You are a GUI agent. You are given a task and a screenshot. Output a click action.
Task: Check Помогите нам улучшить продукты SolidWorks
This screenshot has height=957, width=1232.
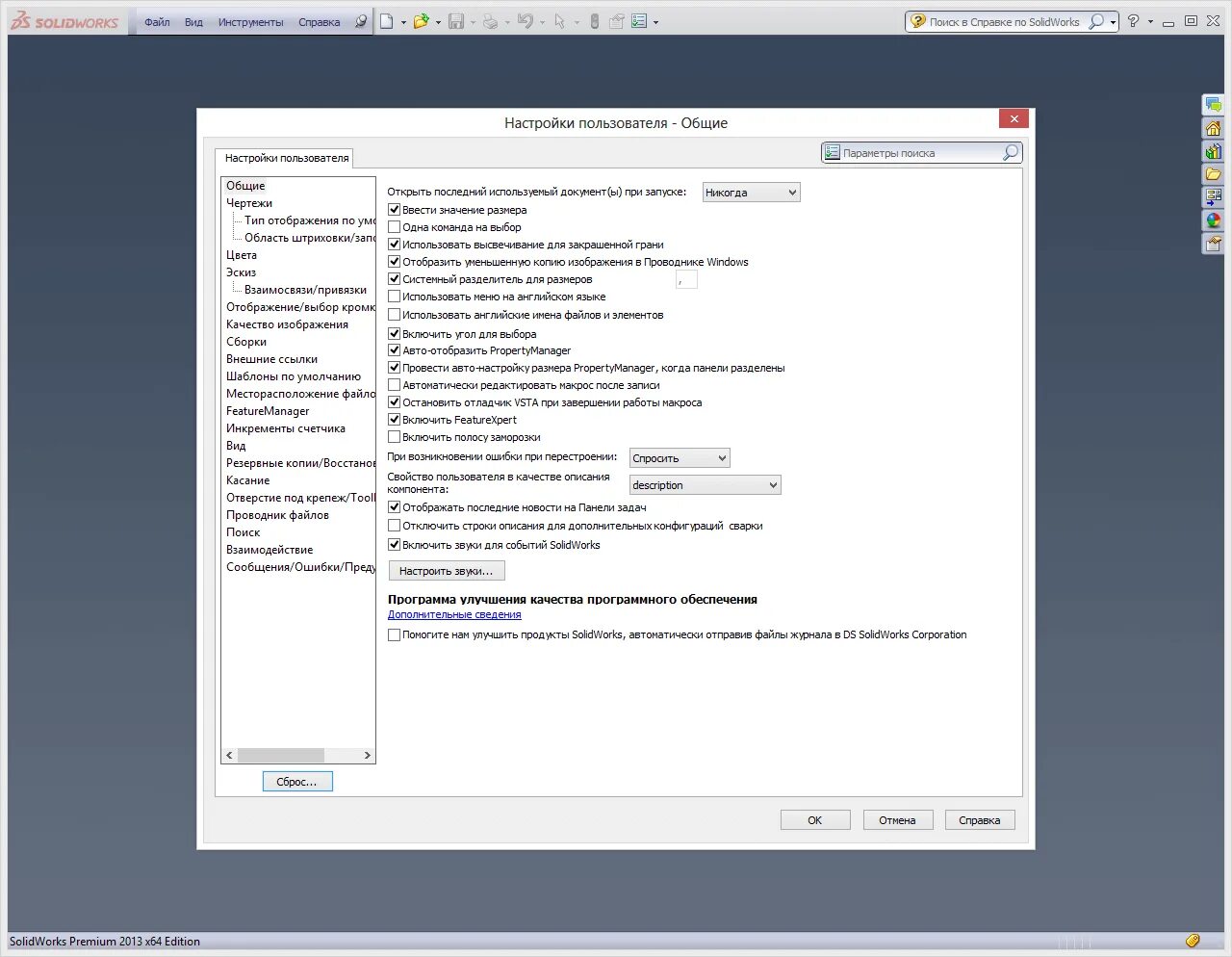(394, 634)
